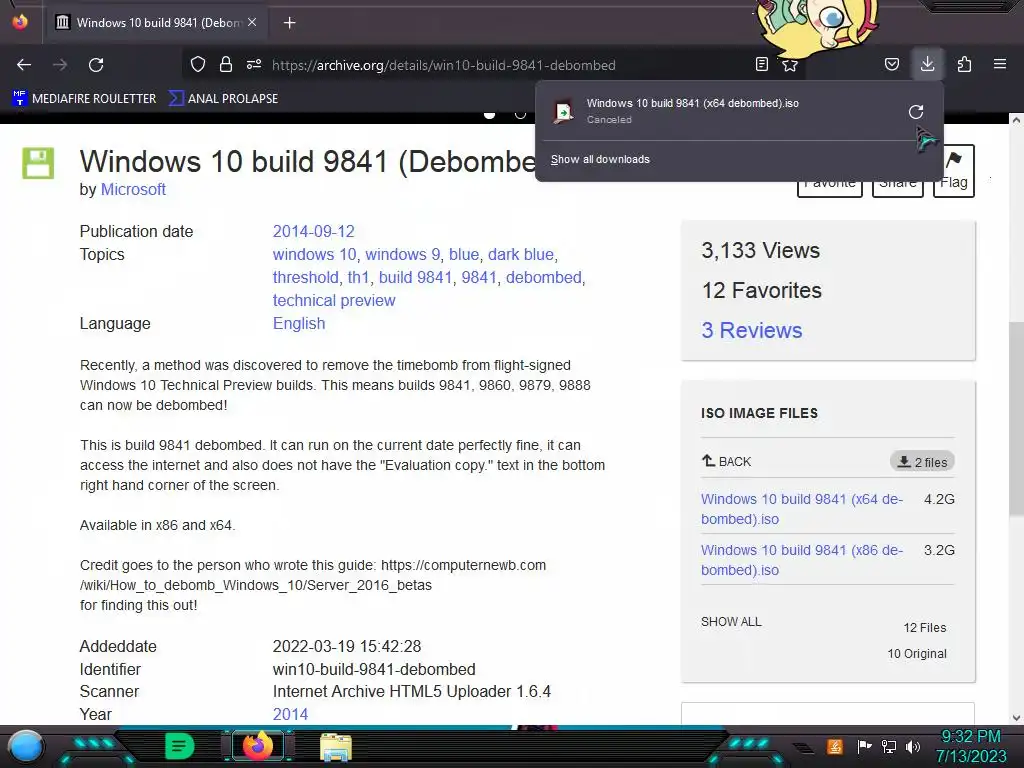Collapse ISO list with BACK
Screen dimensions: 1024x768
726,461
